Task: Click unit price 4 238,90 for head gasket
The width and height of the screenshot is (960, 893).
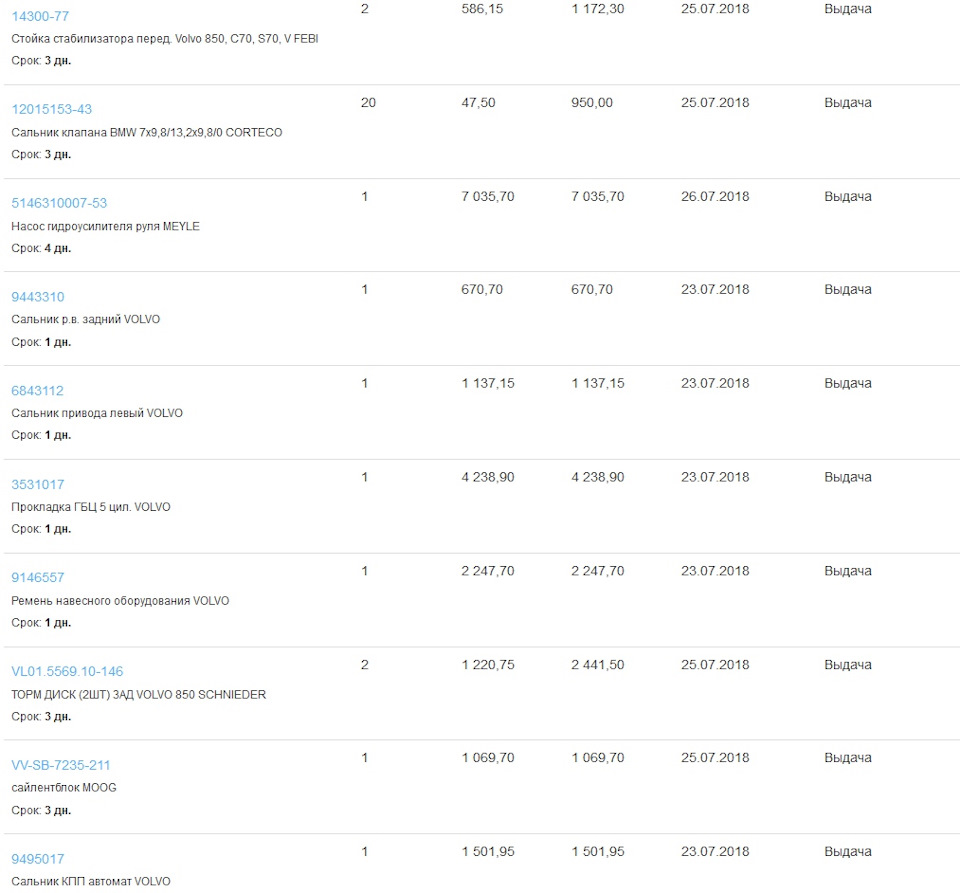Action: pos(488,478)
